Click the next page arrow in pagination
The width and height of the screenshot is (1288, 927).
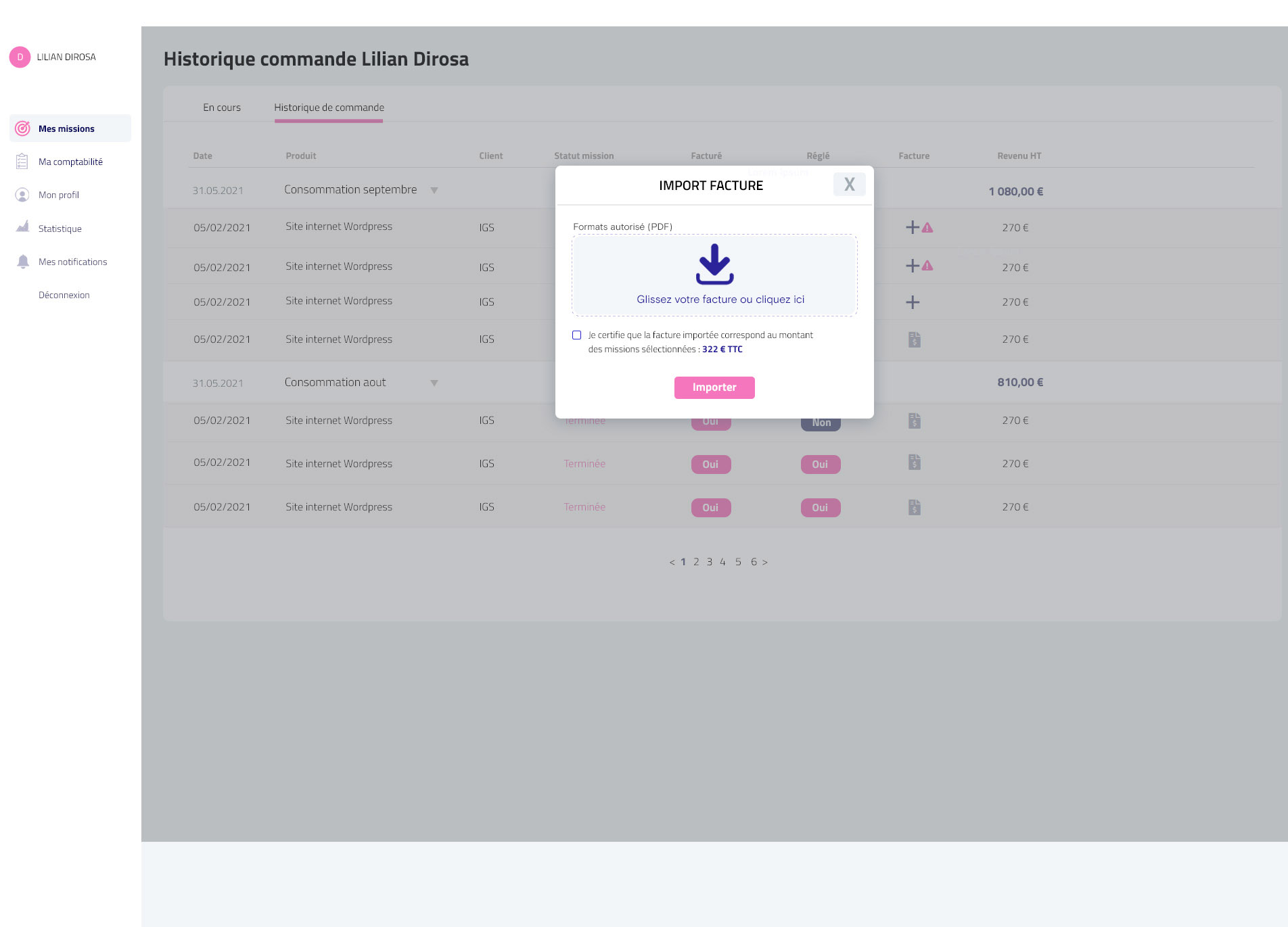point(765,563)
